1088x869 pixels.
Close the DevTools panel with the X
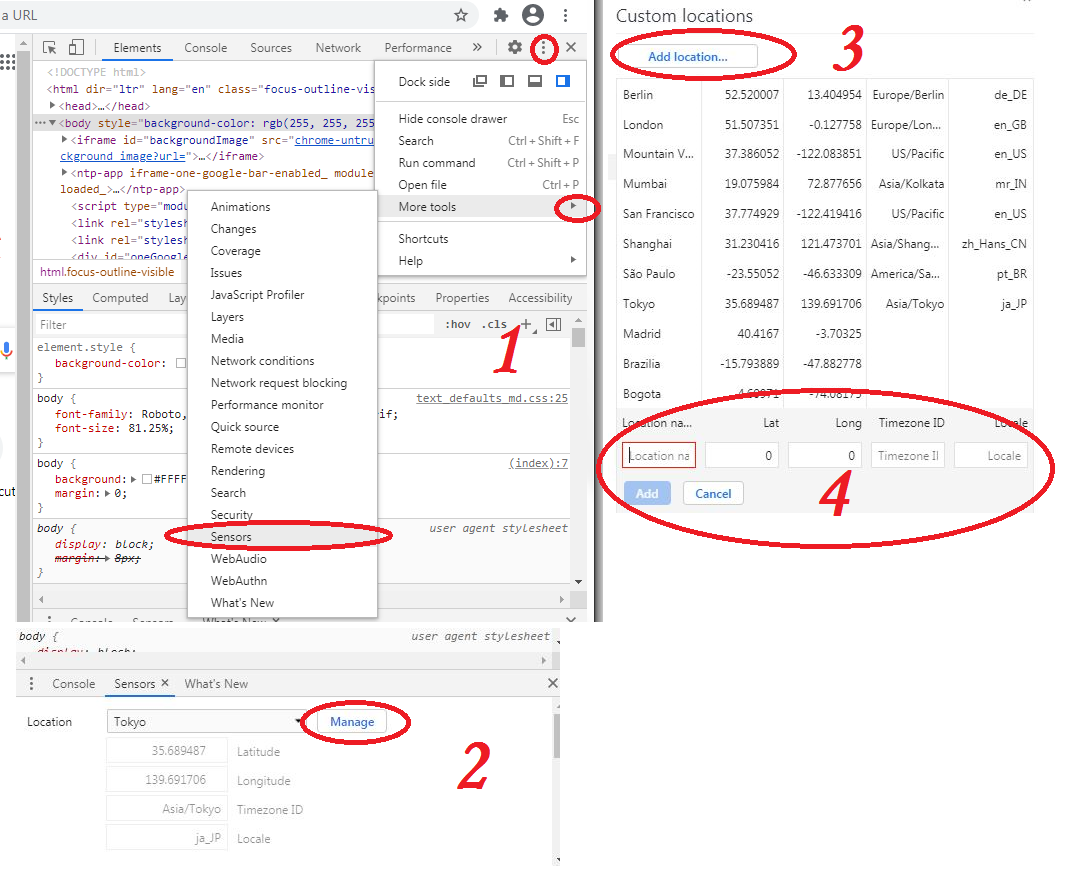coord(571,47)
